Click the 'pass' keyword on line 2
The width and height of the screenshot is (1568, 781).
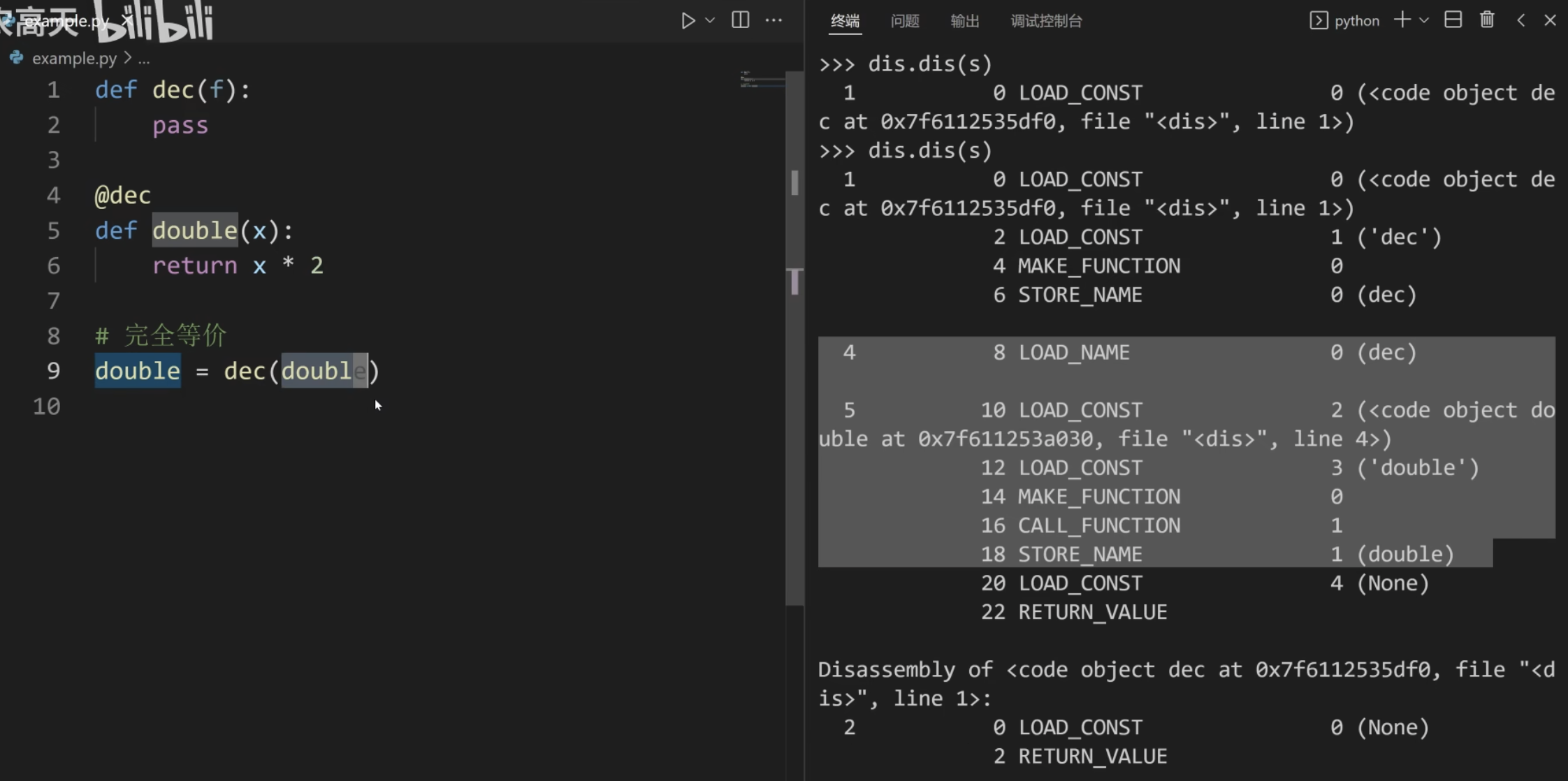click(180, 126)
